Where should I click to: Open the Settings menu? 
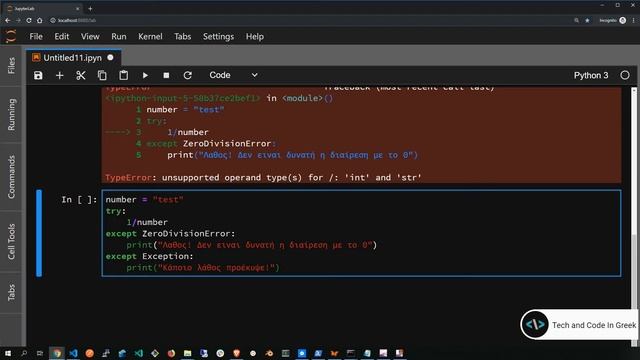[218, 37]
